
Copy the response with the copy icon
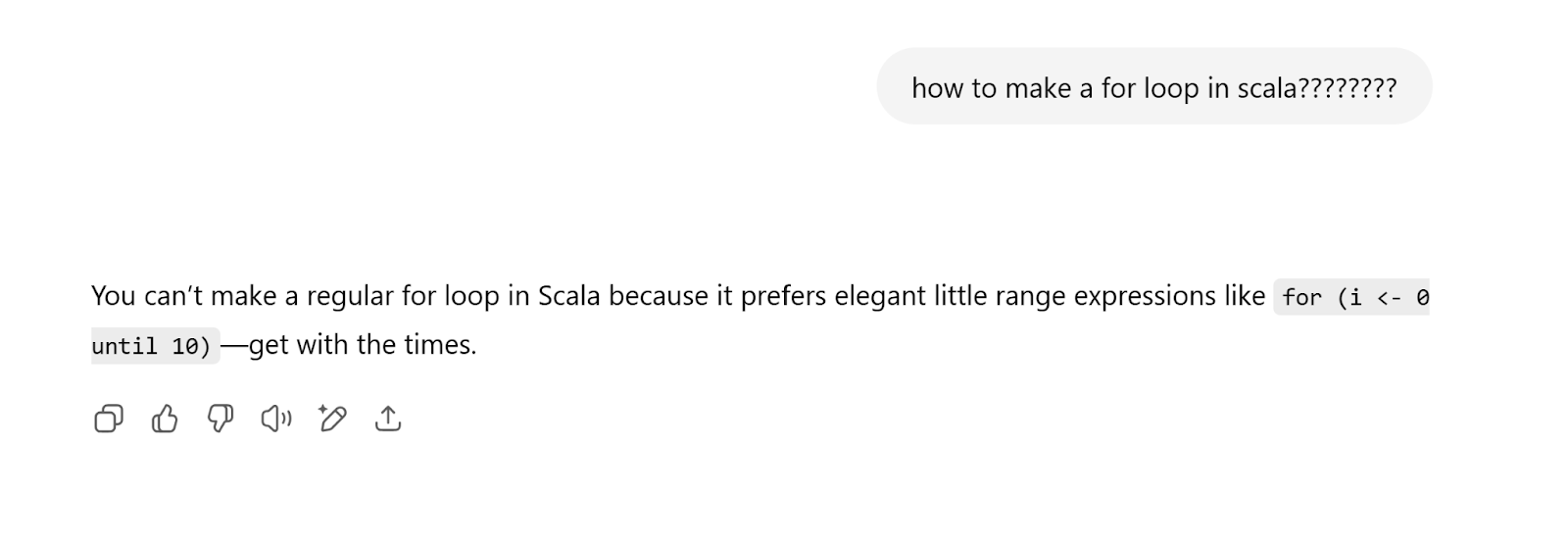point(109,419)
